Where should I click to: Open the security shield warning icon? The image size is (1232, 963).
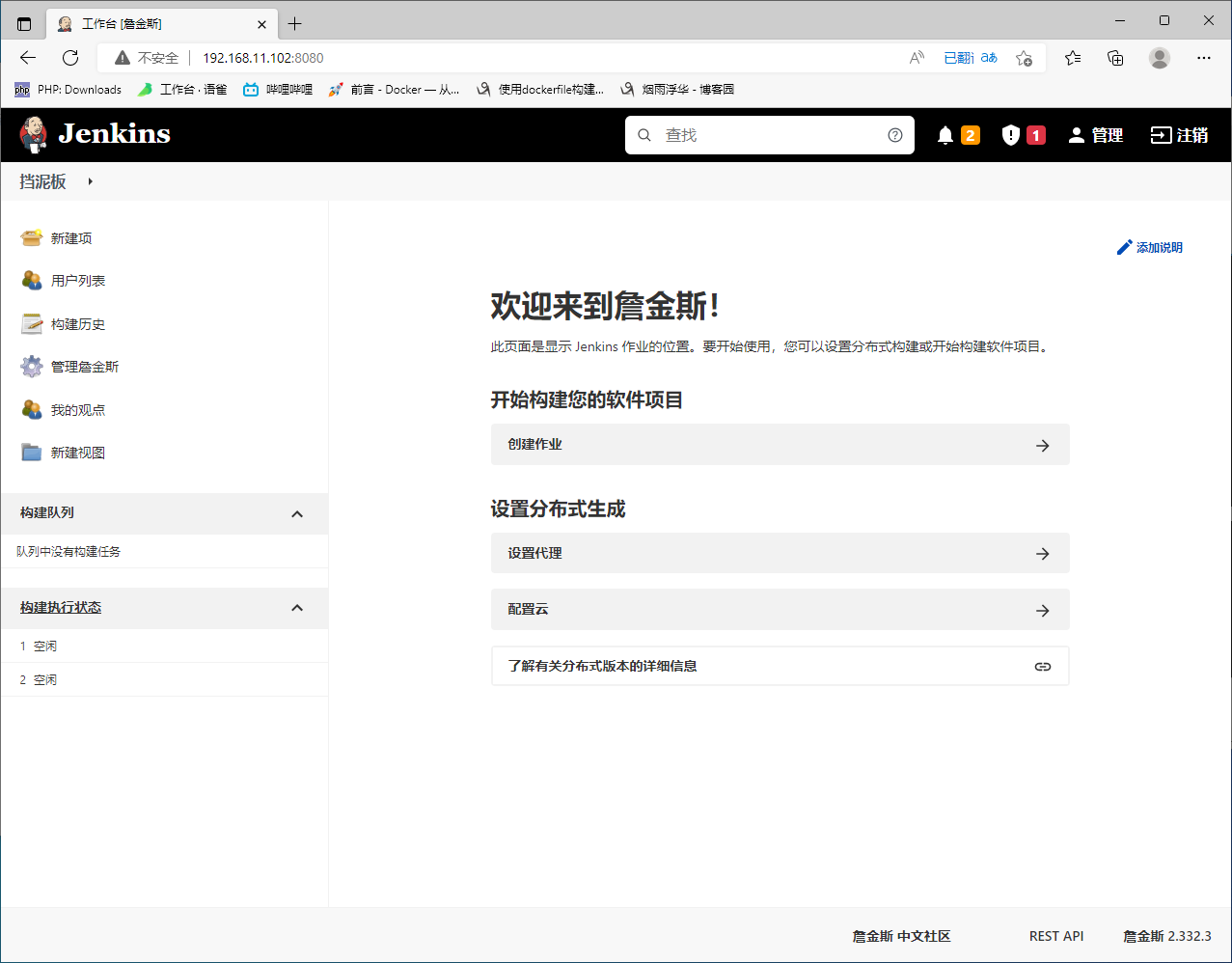1010,135
